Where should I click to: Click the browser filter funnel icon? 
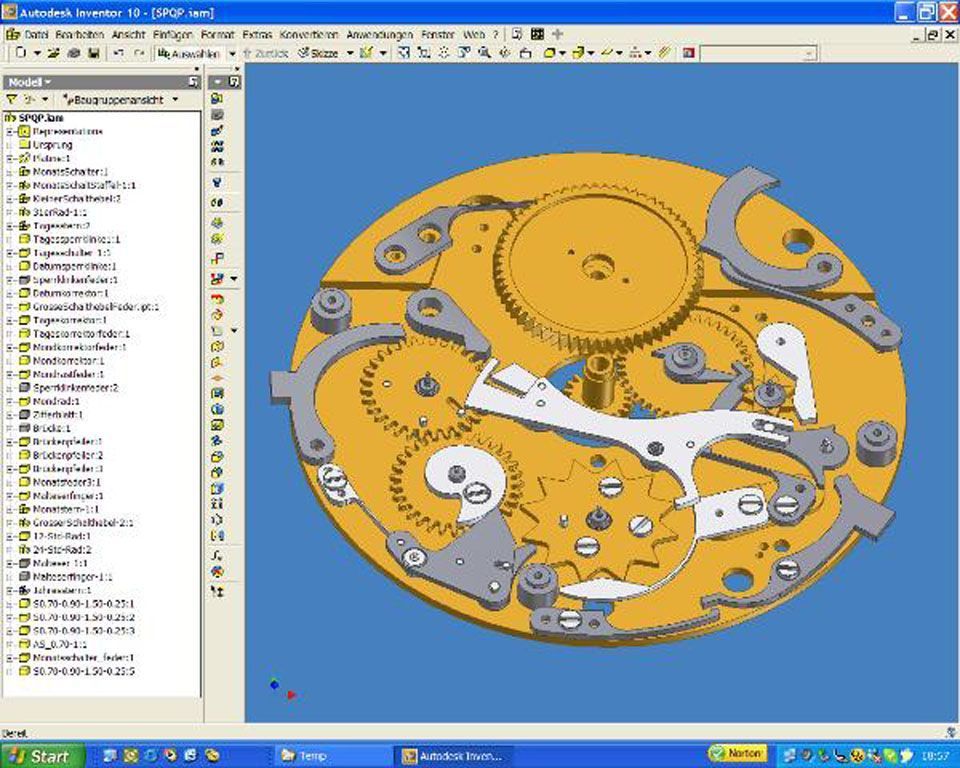(12, 100)
